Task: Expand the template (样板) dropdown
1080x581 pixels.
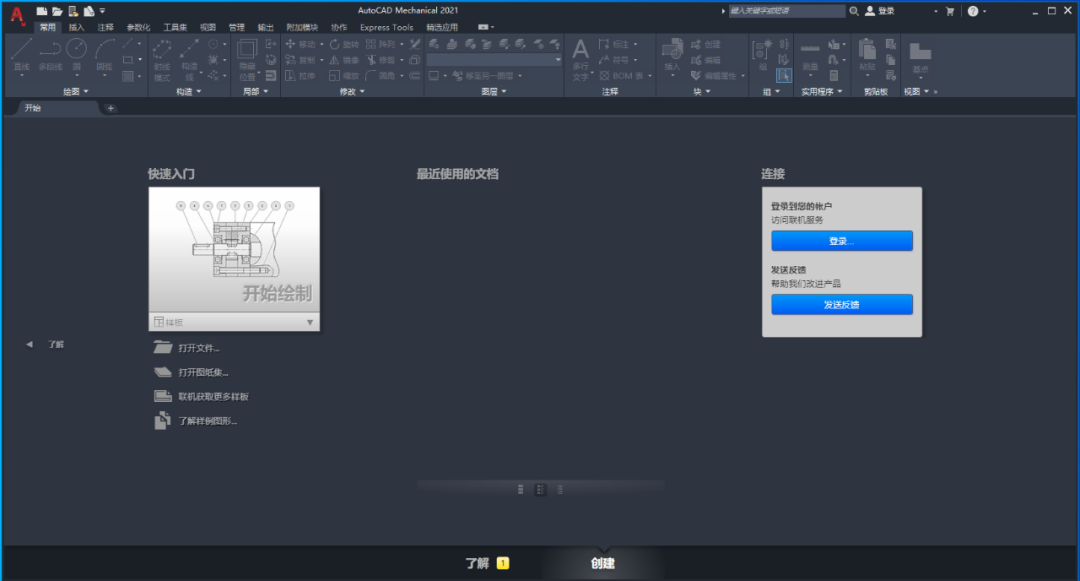Action: coord(309,322)
